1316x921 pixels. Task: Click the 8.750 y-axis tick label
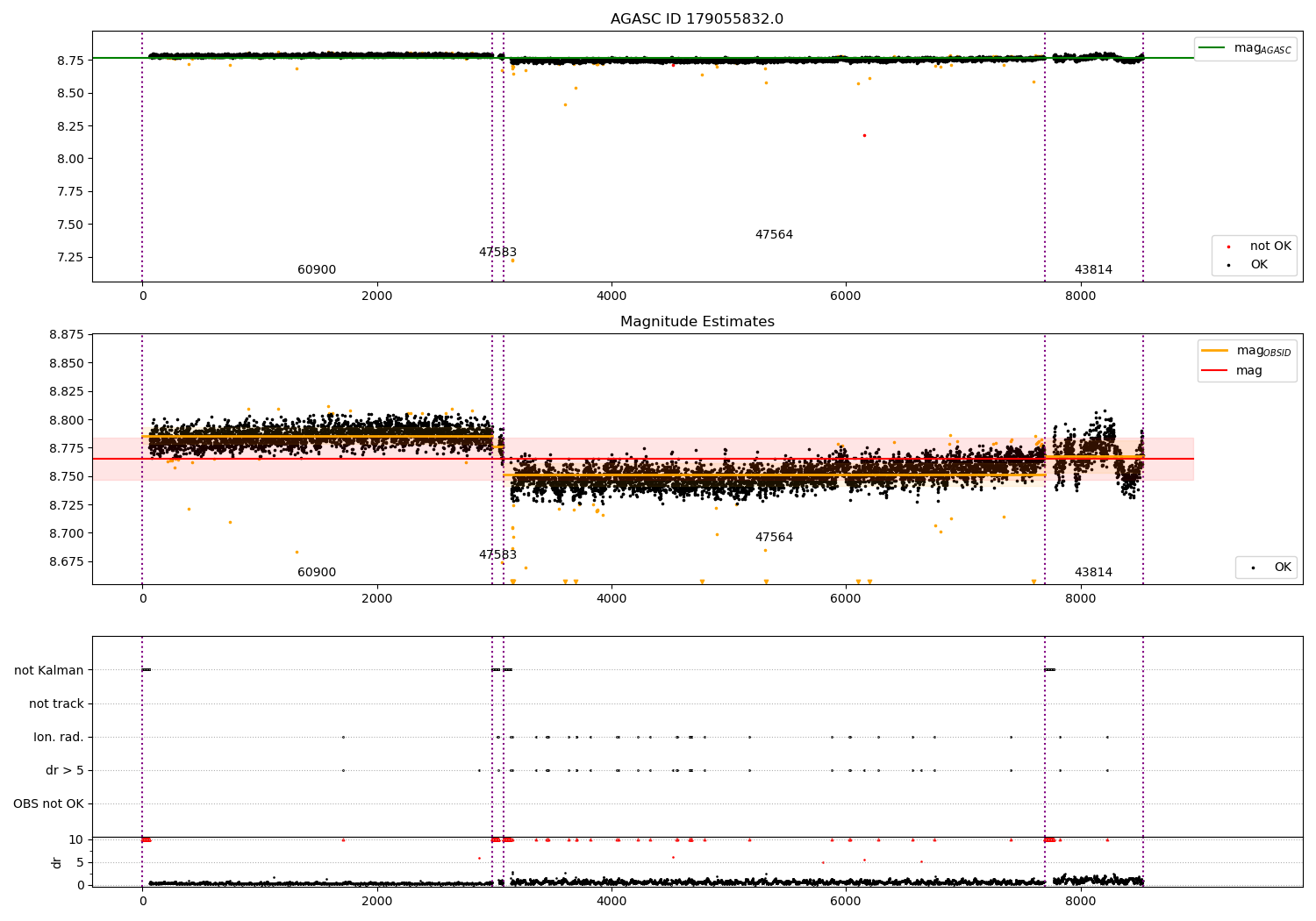click(x=67, y=476)
